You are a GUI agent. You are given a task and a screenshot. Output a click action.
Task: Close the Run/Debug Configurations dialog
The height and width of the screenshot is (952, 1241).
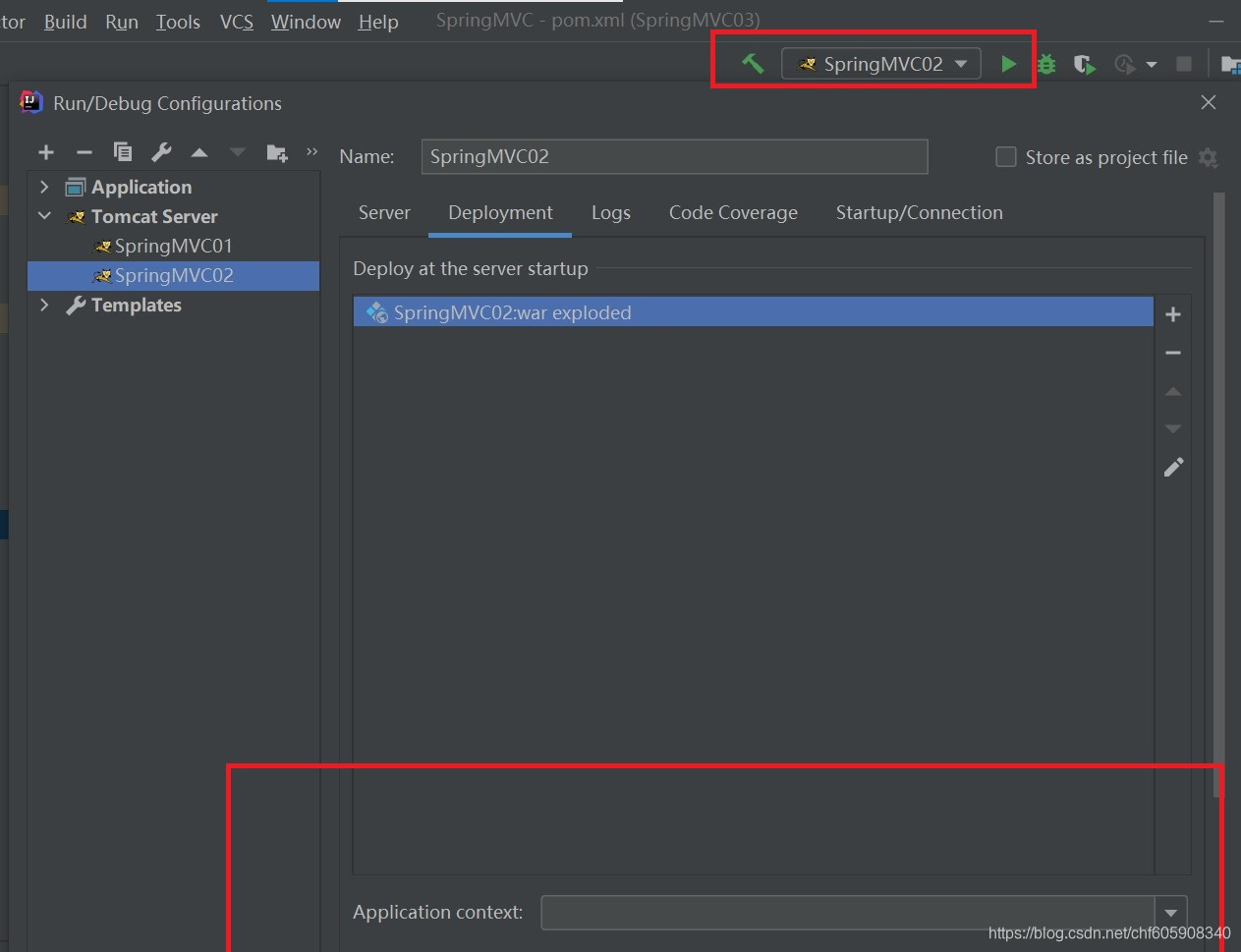tap(1209, 102)
